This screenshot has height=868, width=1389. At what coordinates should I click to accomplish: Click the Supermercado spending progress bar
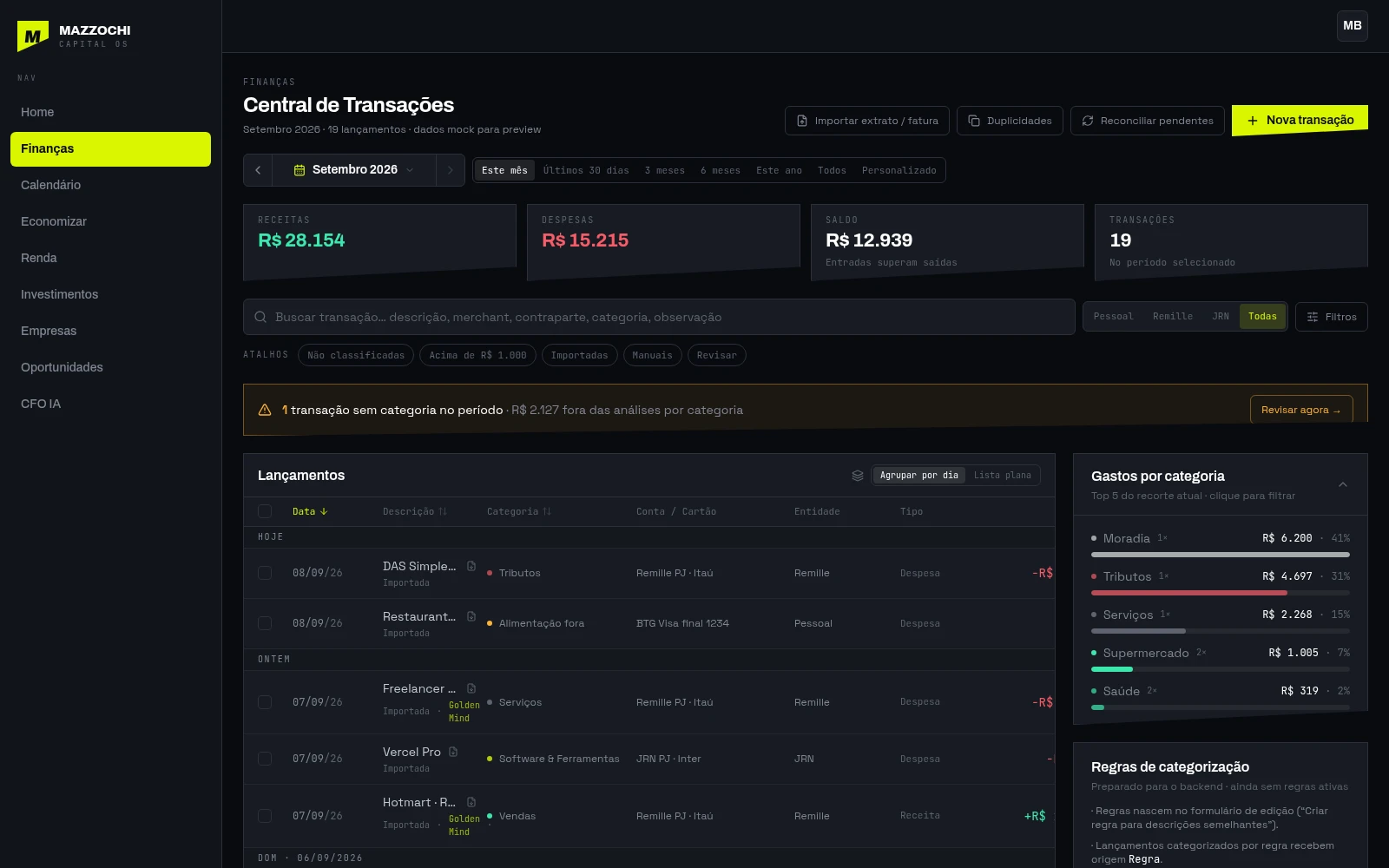coord(1221,669)
